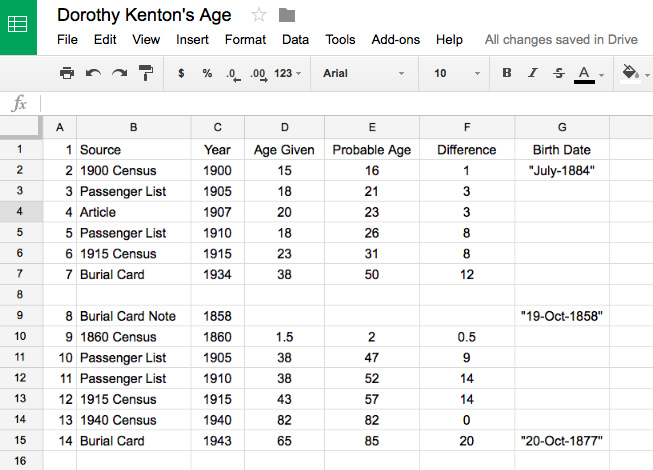Screen dimensions: 653x470
Task: Decrease decimal places button
Action: coord(232,73)
